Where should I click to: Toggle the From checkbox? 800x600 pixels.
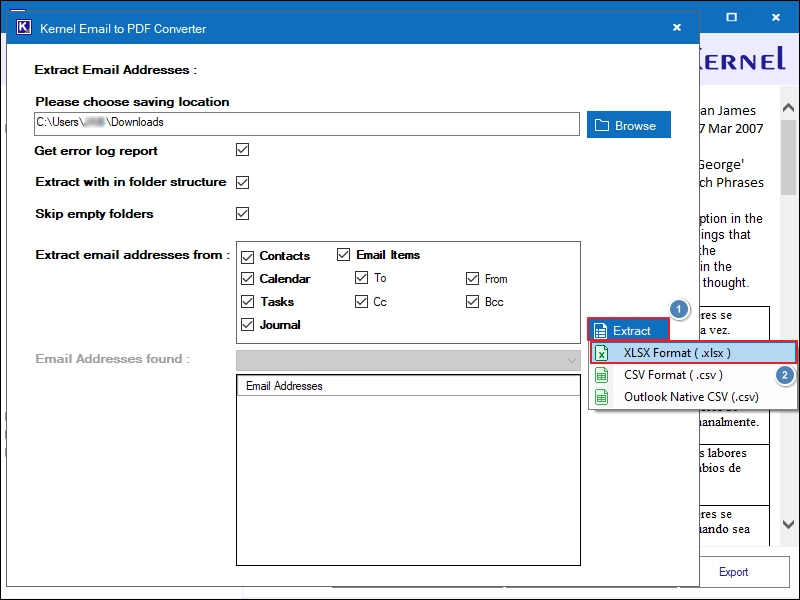click(x=472, y=279)
